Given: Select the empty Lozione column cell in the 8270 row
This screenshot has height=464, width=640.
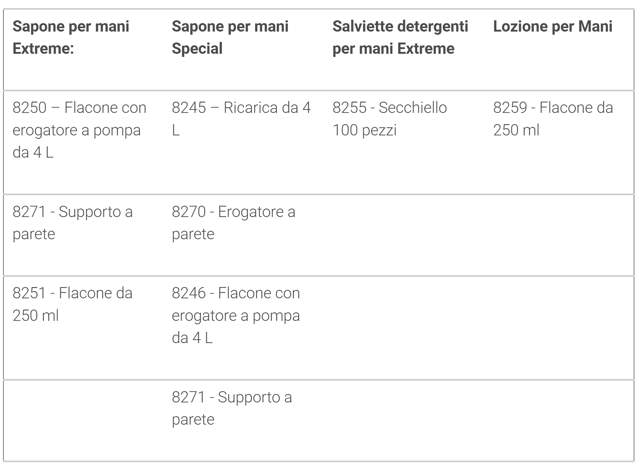Looking at the screenshot, I should pos(559,235).
